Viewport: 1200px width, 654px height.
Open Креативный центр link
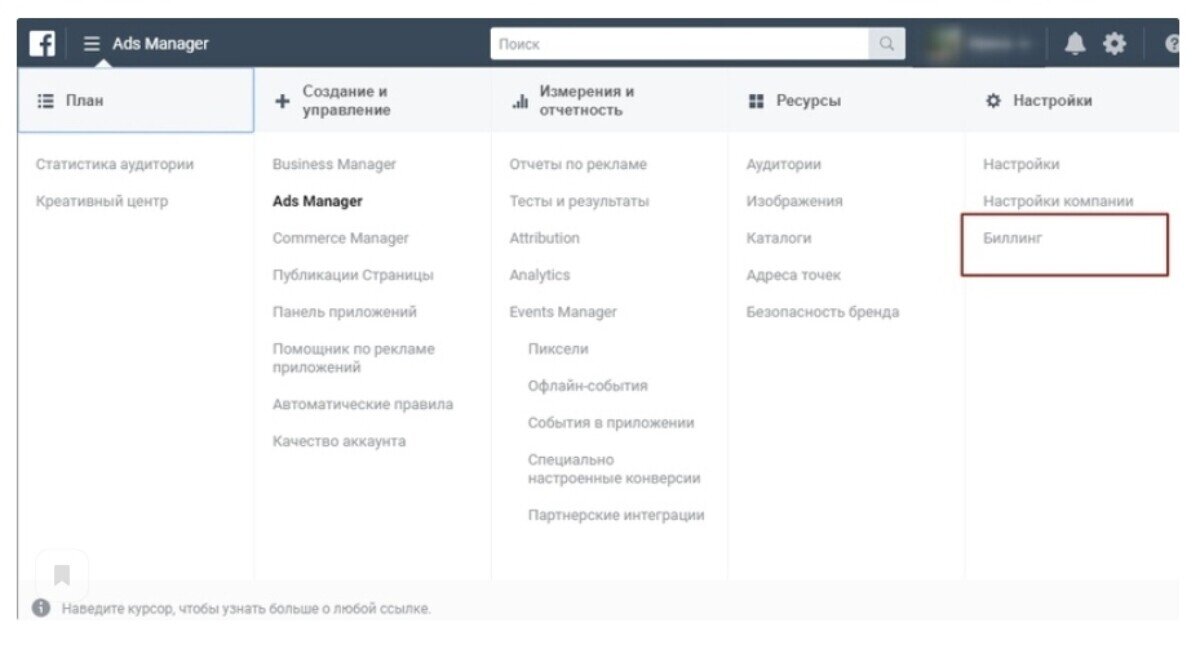[102, 201]
